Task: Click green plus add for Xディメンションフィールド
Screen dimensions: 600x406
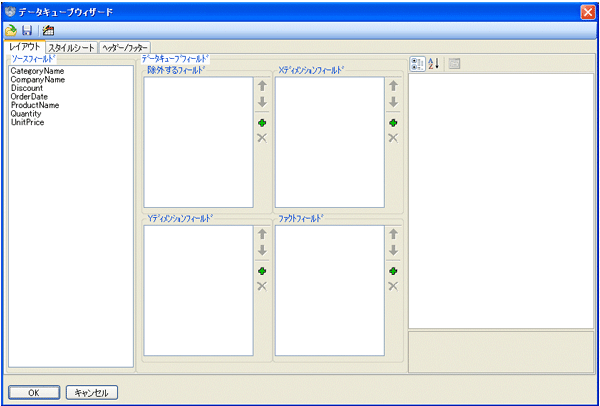Action: click(x=393, y=123)
